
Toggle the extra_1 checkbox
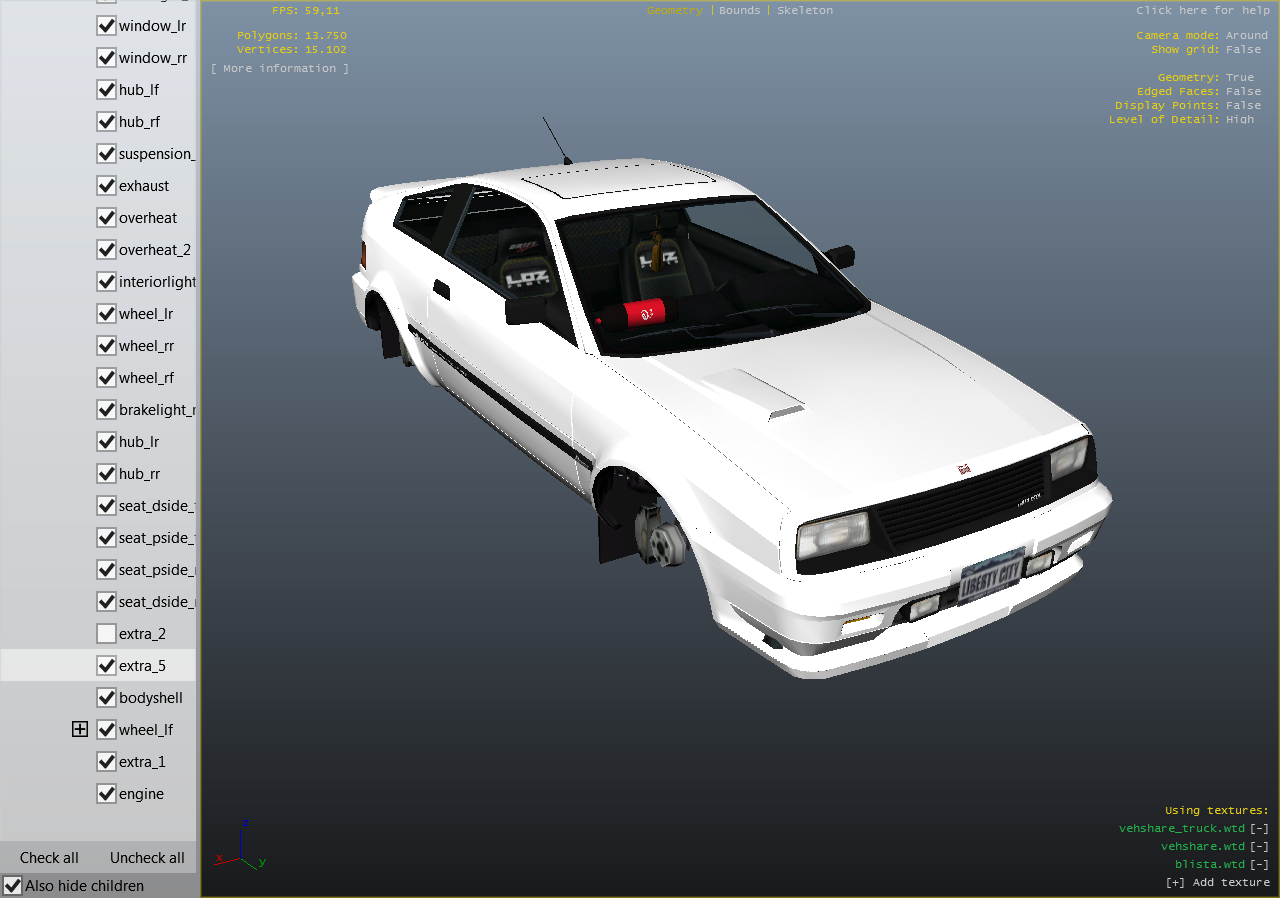107,762
